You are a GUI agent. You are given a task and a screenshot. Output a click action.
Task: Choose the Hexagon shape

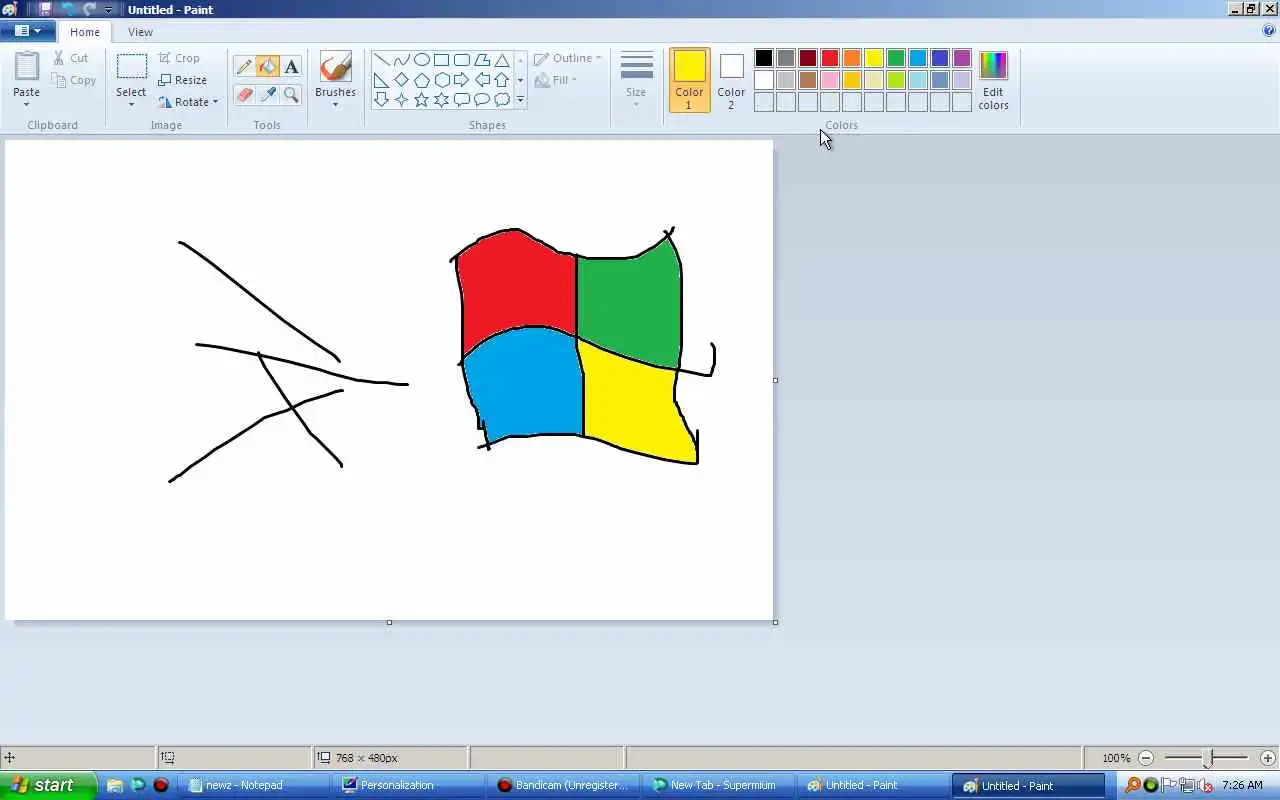tap(441, 80)
